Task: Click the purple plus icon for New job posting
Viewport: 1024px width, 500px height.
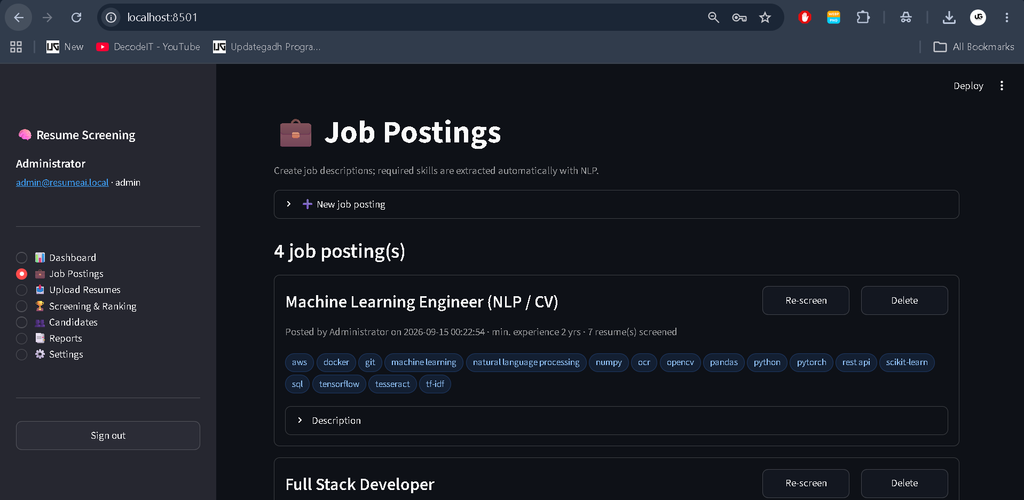Action: click(x=307, y=204)
